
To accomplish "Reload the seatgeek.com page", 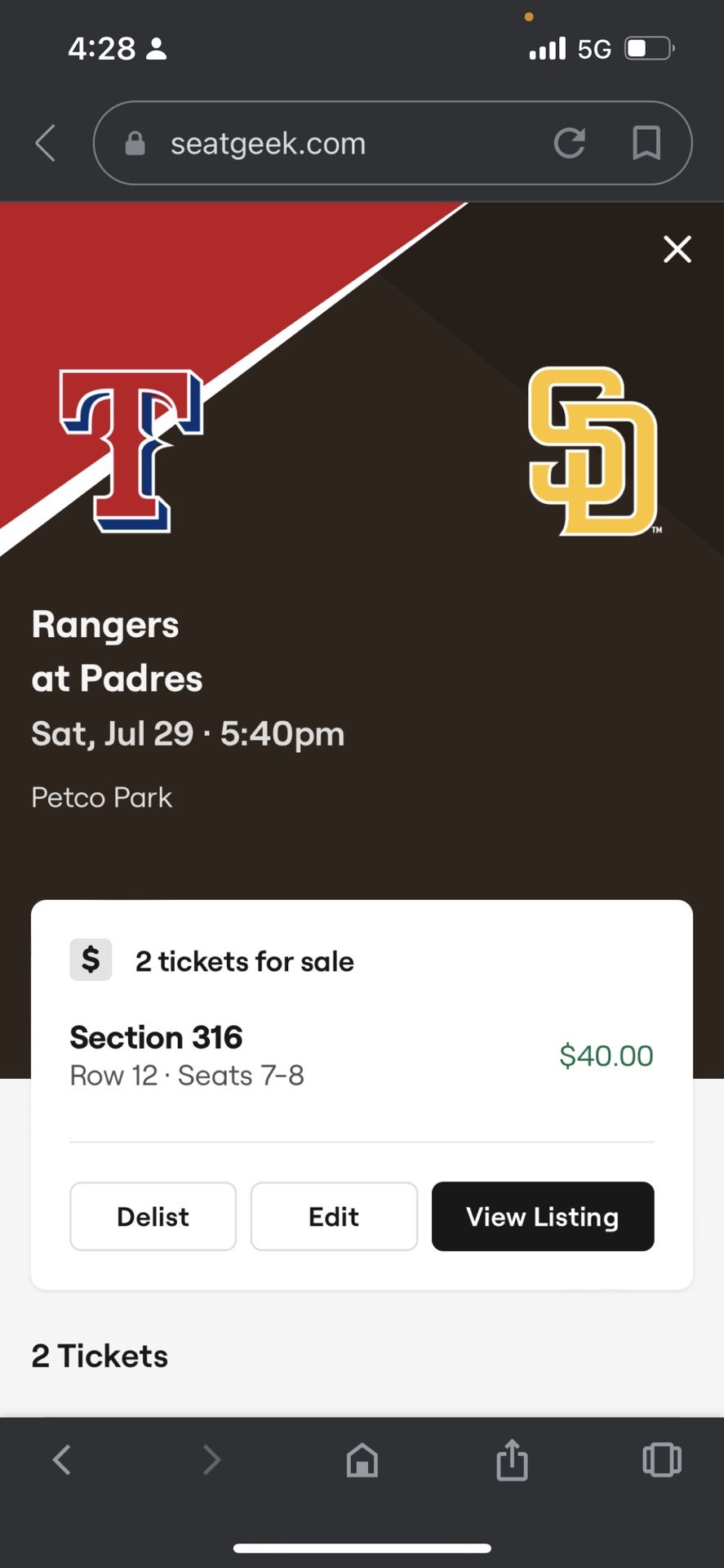I will 569,143.
